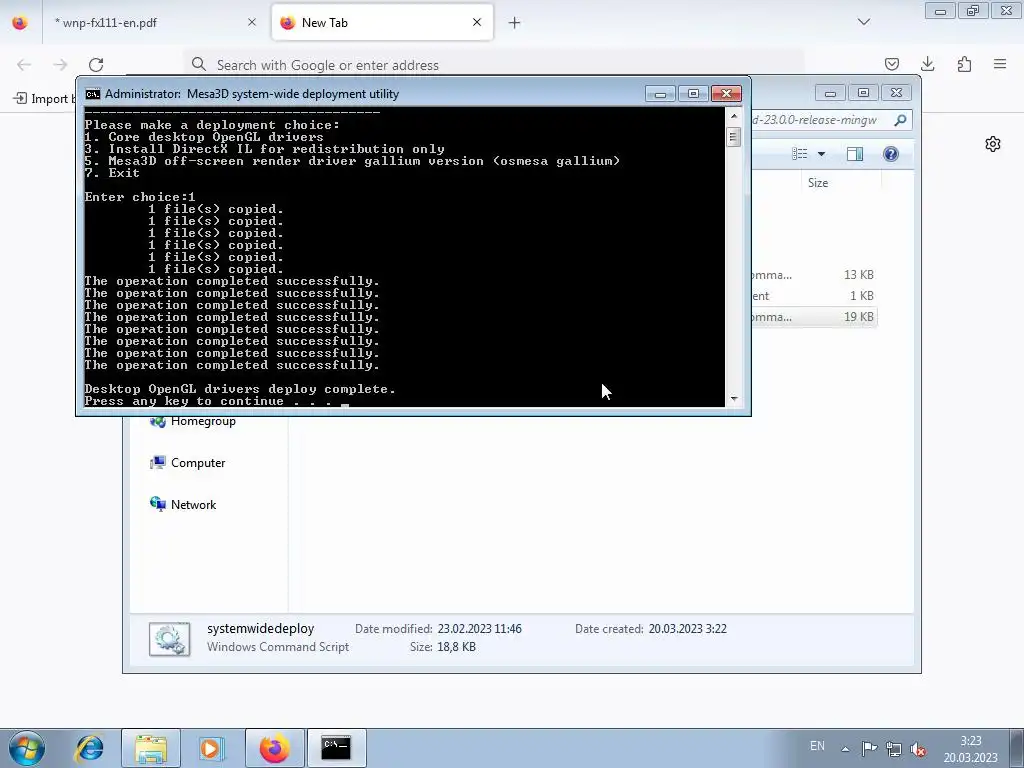The height and width of the screenshot is (768, 1024).
Task: Close the Mesa3D deployment utility window
Action: (726, 94)
